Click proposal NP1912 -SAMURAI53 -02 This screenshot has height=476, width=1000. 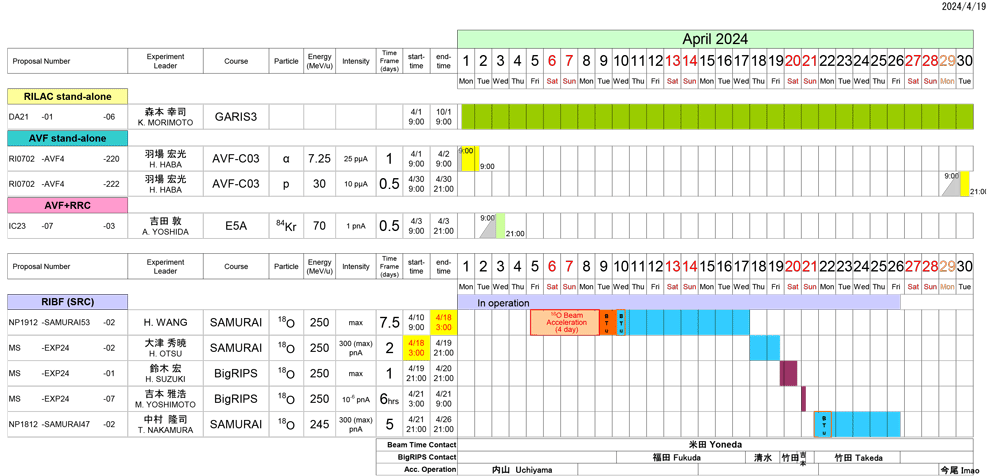(68, 322)
